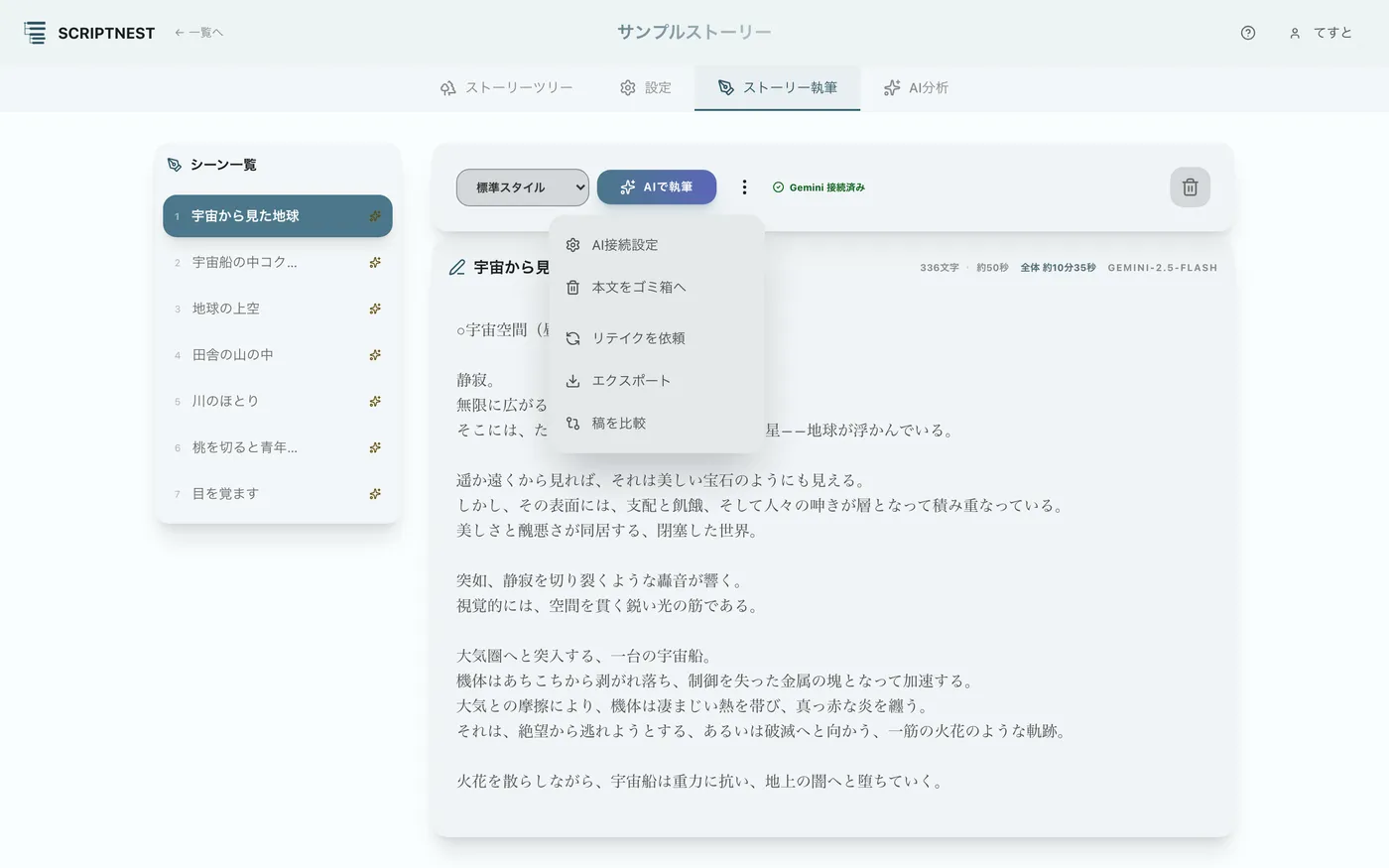Screen dimensions: 1389x868
Task: Click sparkle icon on 宇宙から見た地球 row
Action: point(375,216)
